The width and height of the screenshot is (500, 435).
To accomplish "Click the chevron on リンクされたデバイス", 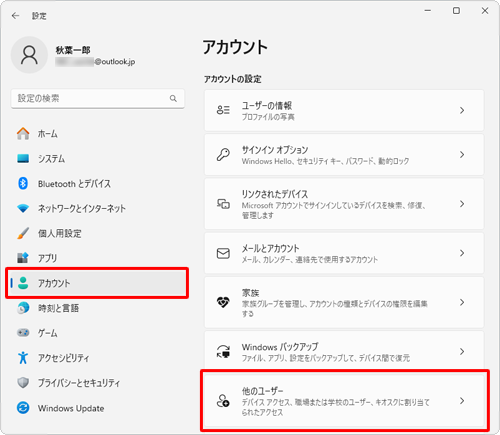I will pos(462,204).
